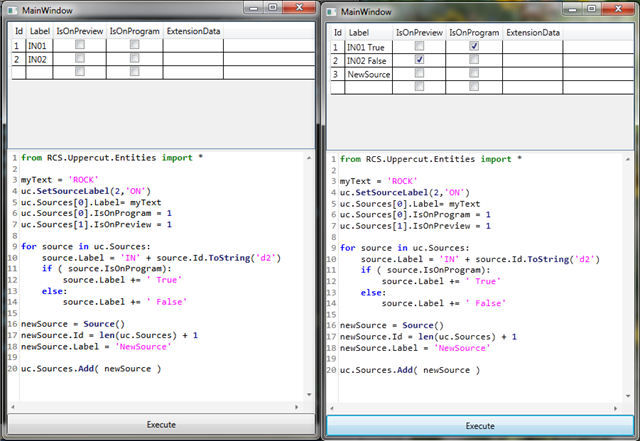Maximize the left MainWindow
Viewport: 640px width, 441px height.
(273, 8)
